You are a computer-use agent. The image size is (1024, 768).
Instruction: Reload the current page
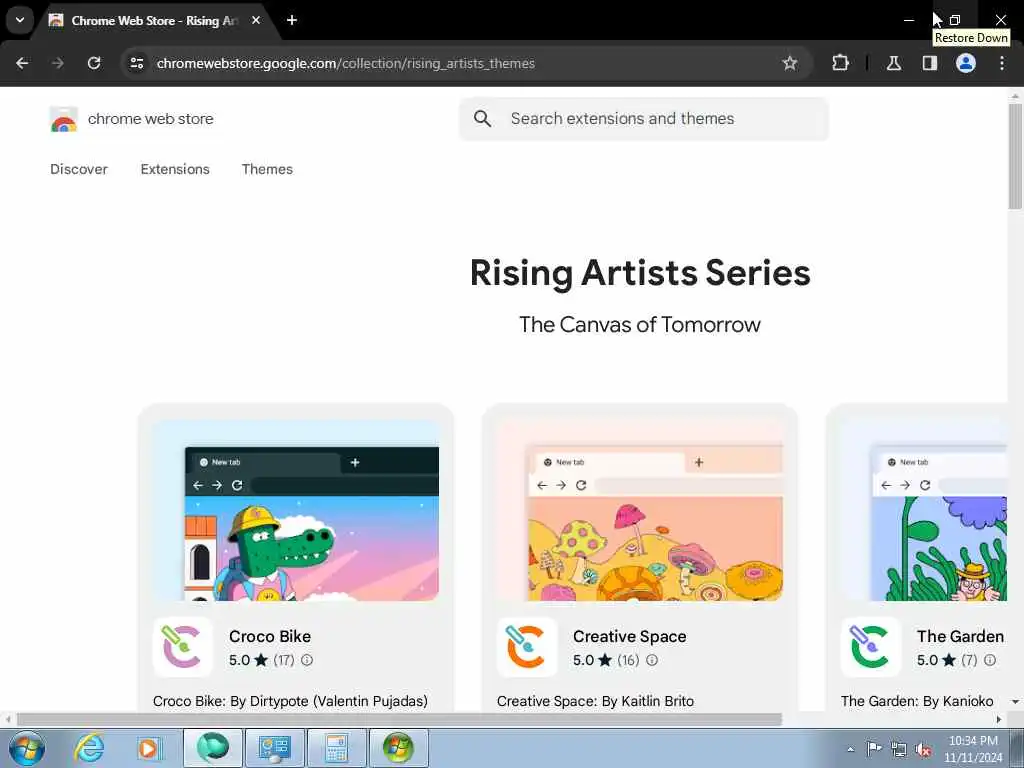94,63
